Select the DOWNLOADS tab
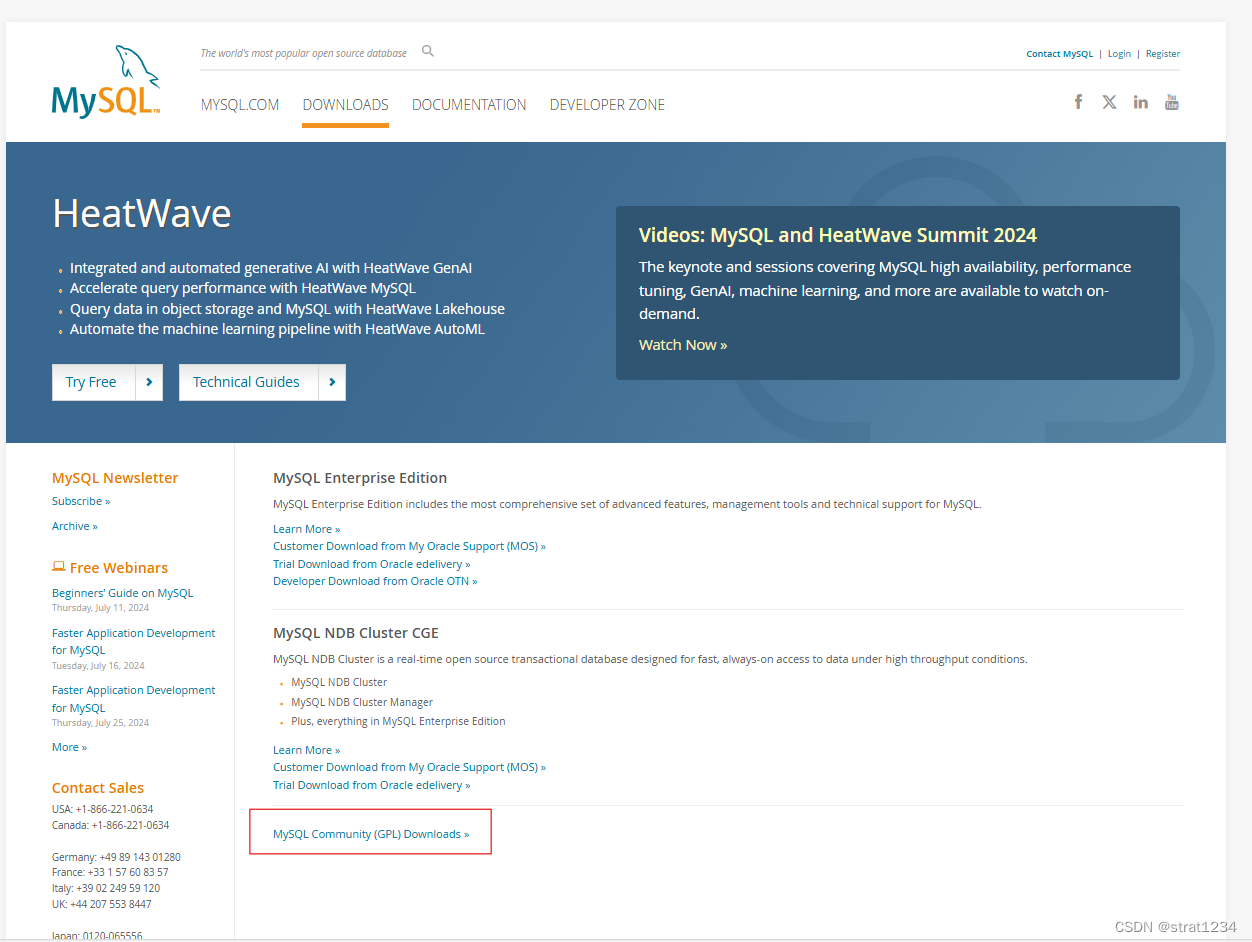 pyautogui.click(x=345, y=104)
